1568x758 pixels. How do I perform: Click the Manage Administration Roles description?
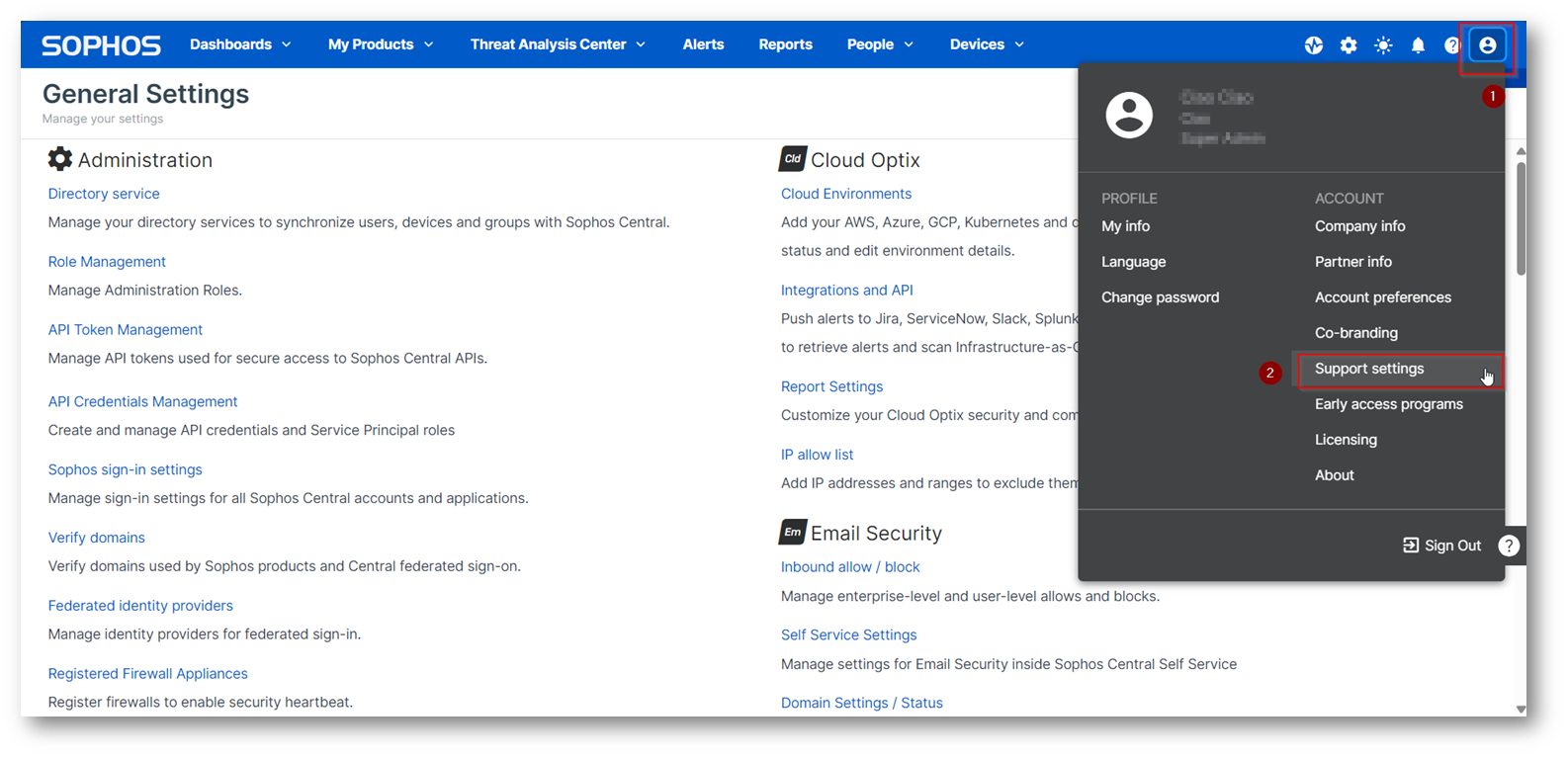145,291
